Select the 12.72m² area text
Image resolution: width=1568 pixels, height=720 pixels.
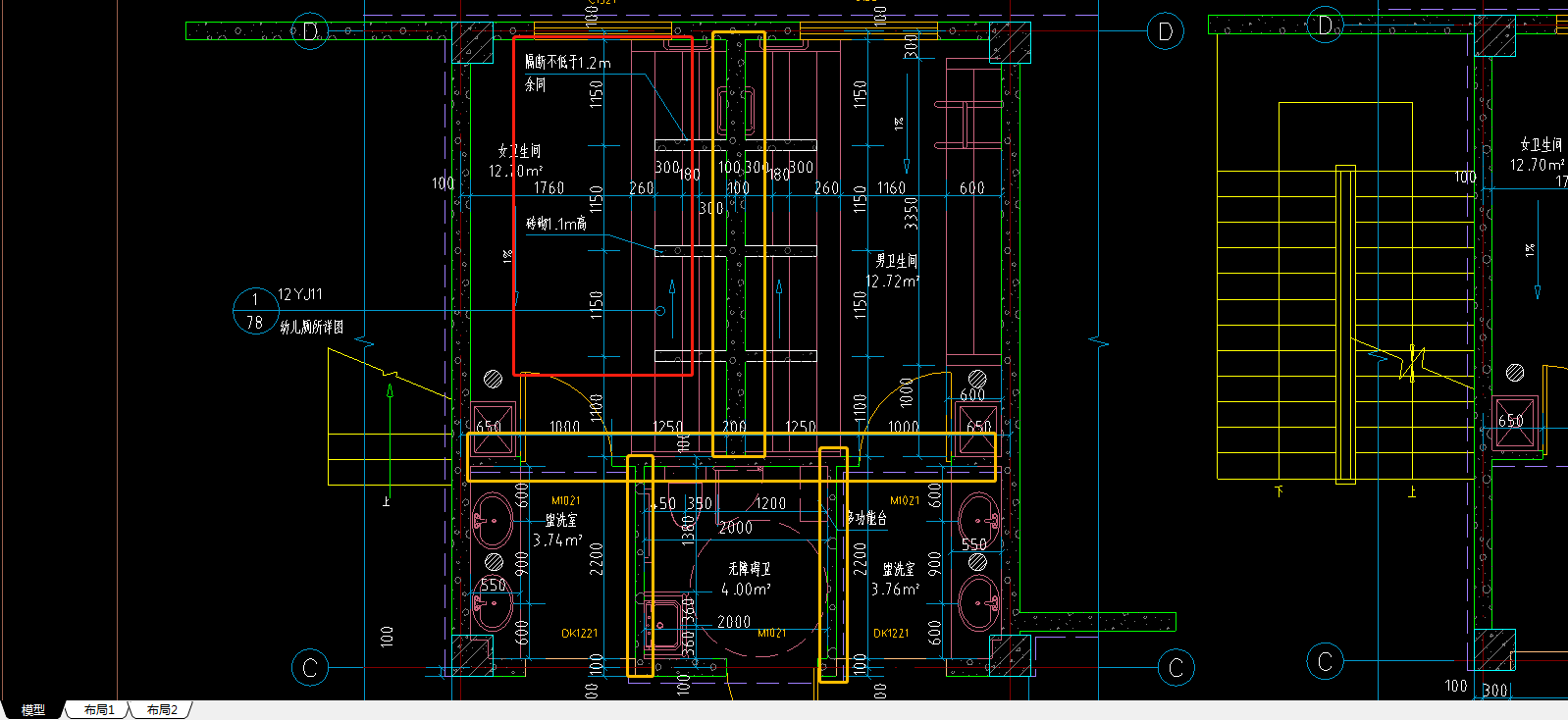(x=892, y=282)
